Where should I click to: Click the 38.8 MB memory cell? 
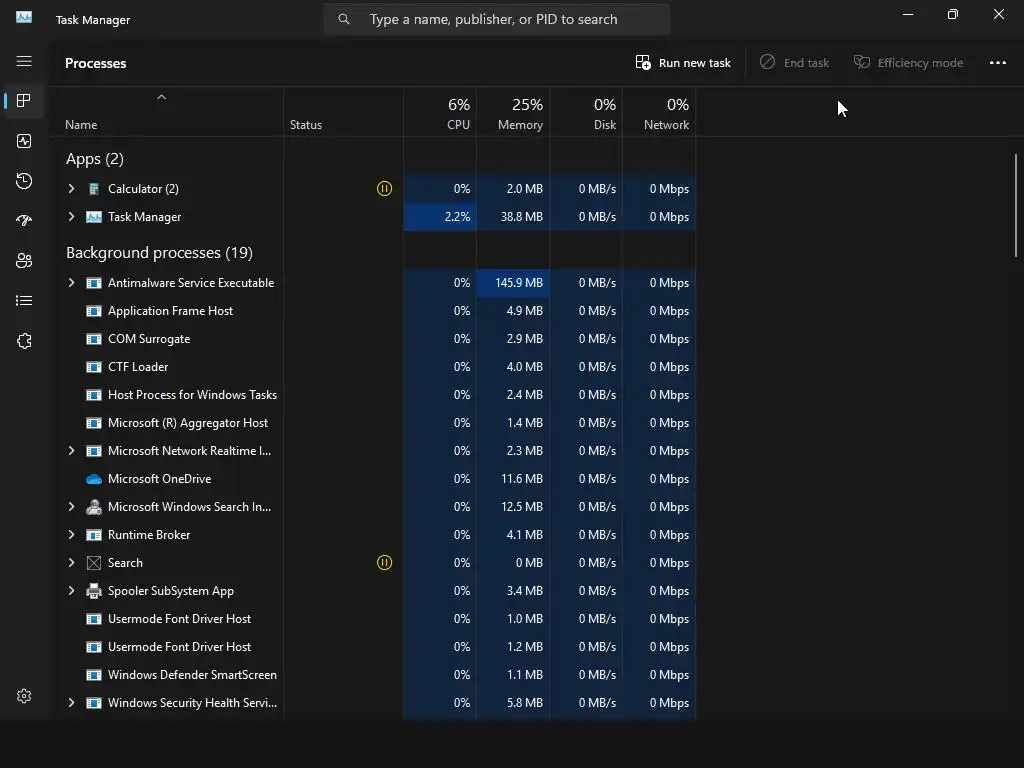513,217
